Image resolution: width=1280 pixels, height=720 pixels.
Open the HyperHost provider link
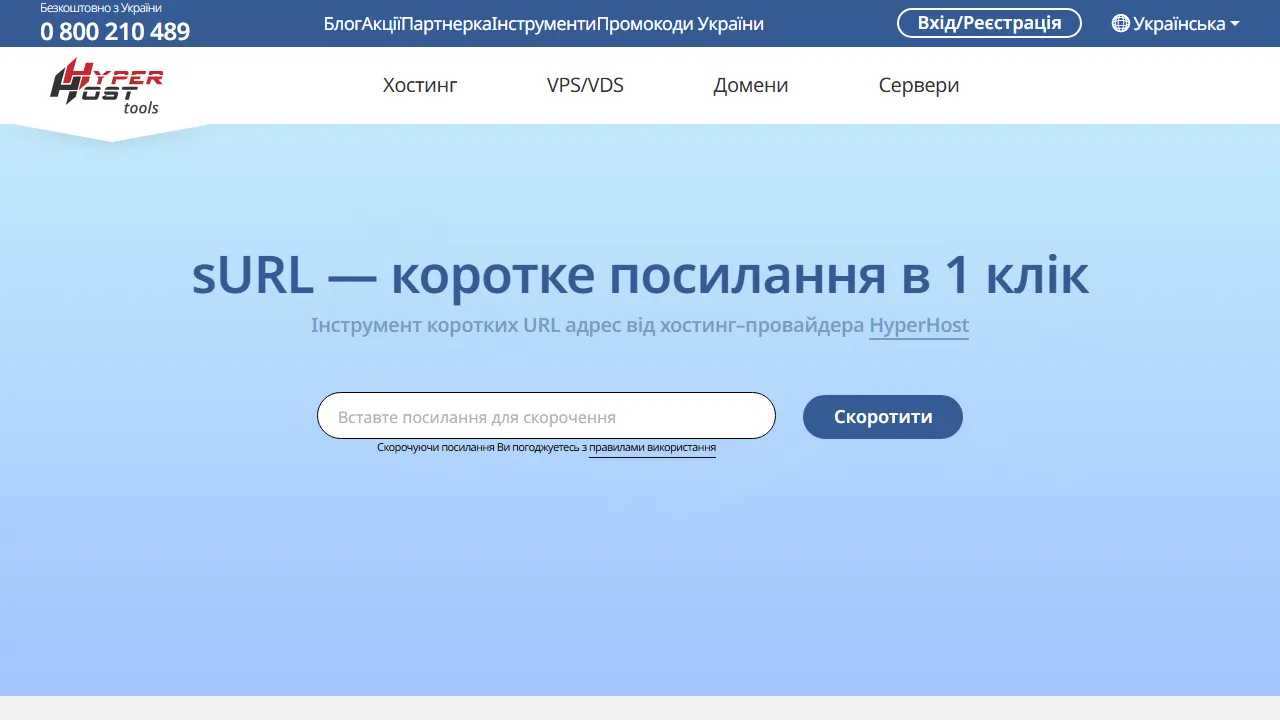pos(918,325)
